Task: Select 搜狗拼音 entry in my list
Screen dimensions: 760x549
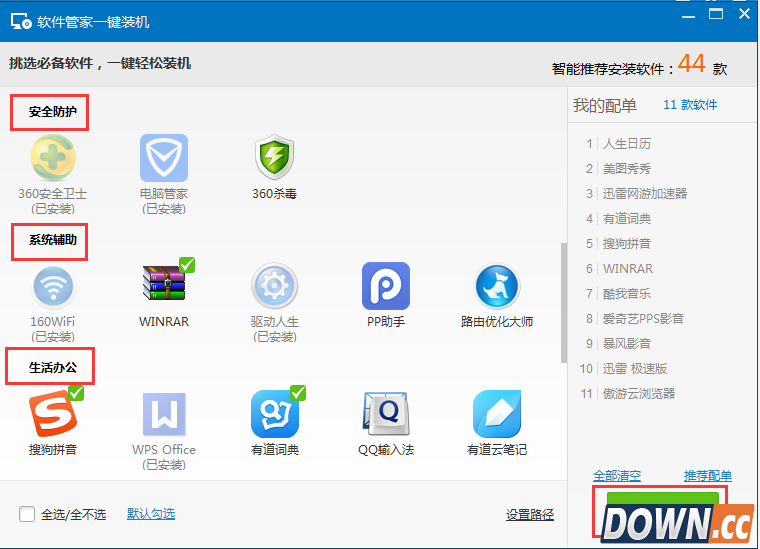Action: tap(627, 244)
